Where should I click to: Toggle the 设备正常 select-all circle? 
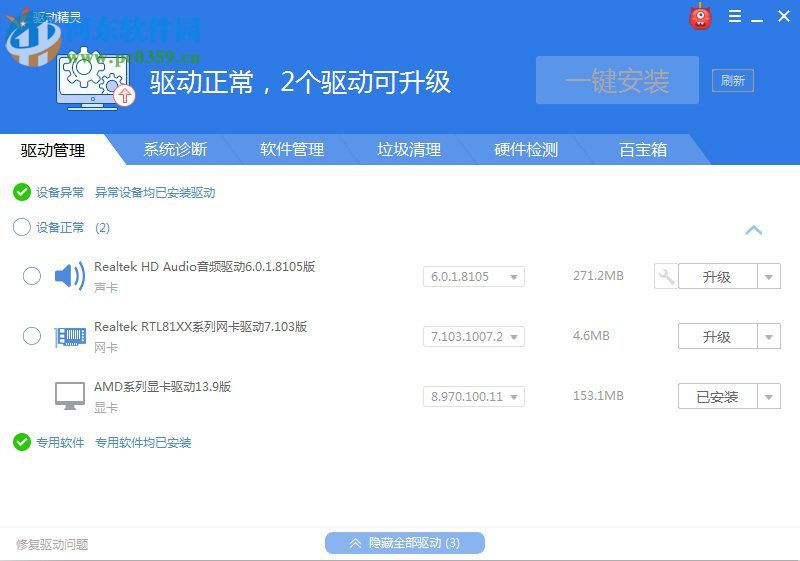pyautogui.click(x=22, y=227)
